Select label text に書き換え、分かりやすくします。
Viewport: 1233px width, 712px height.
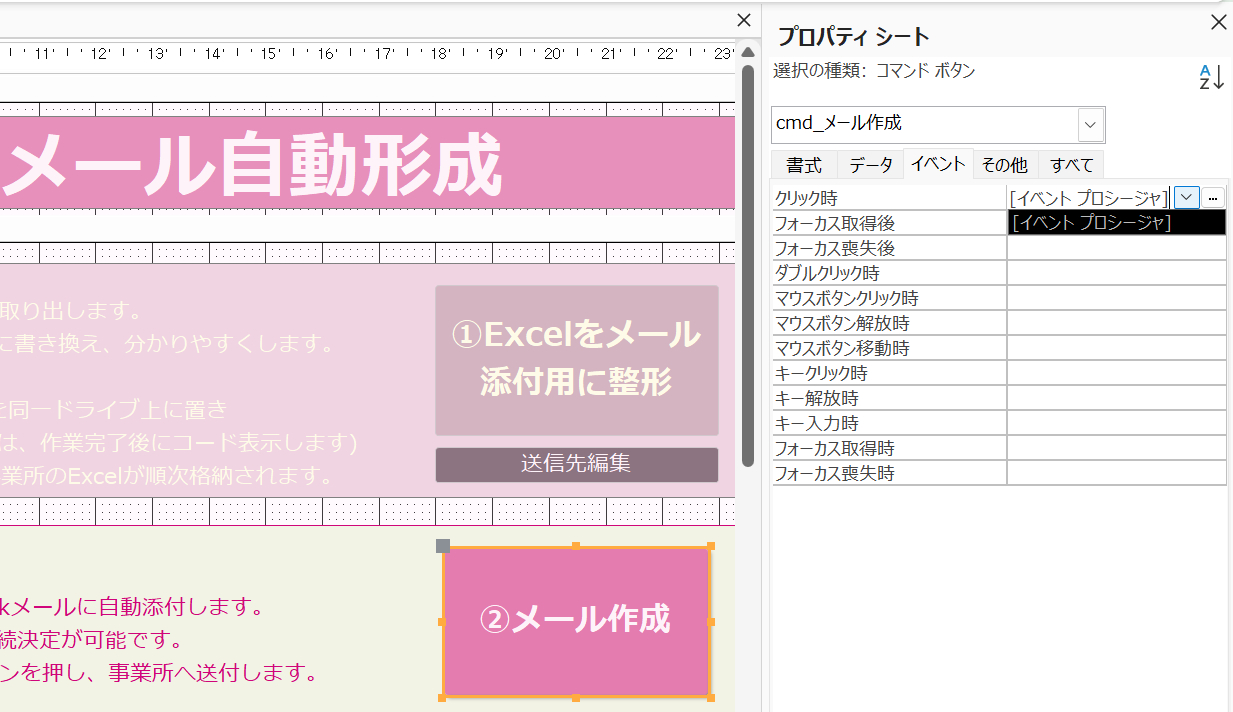click(166, 345)
